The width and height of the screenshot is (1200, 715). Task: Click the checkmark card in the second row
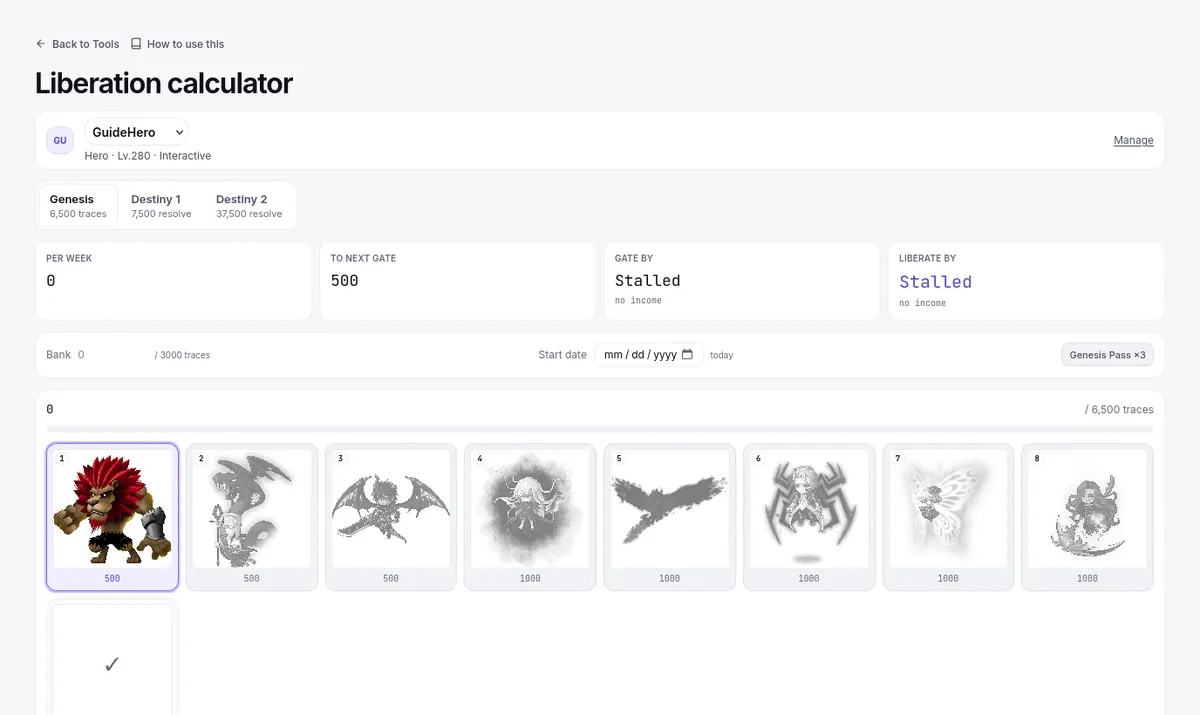click(112, 658)
